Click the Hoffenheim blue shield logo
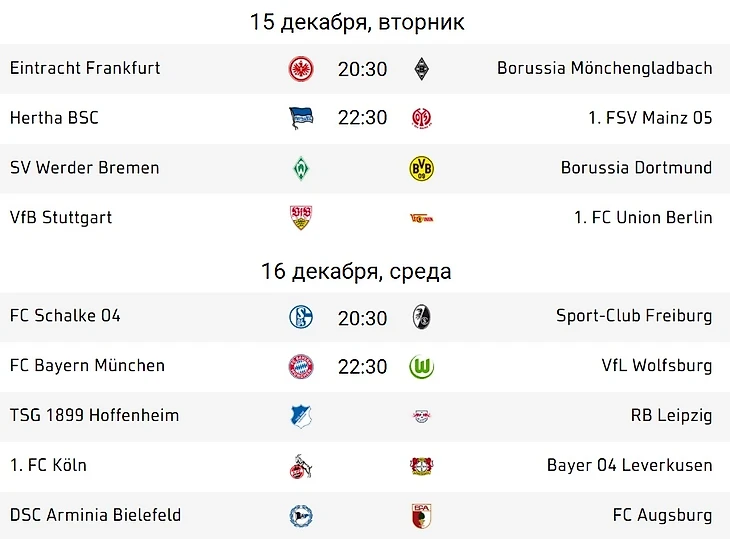Viewport: 730px width, 539px height. tap(301, 417)
